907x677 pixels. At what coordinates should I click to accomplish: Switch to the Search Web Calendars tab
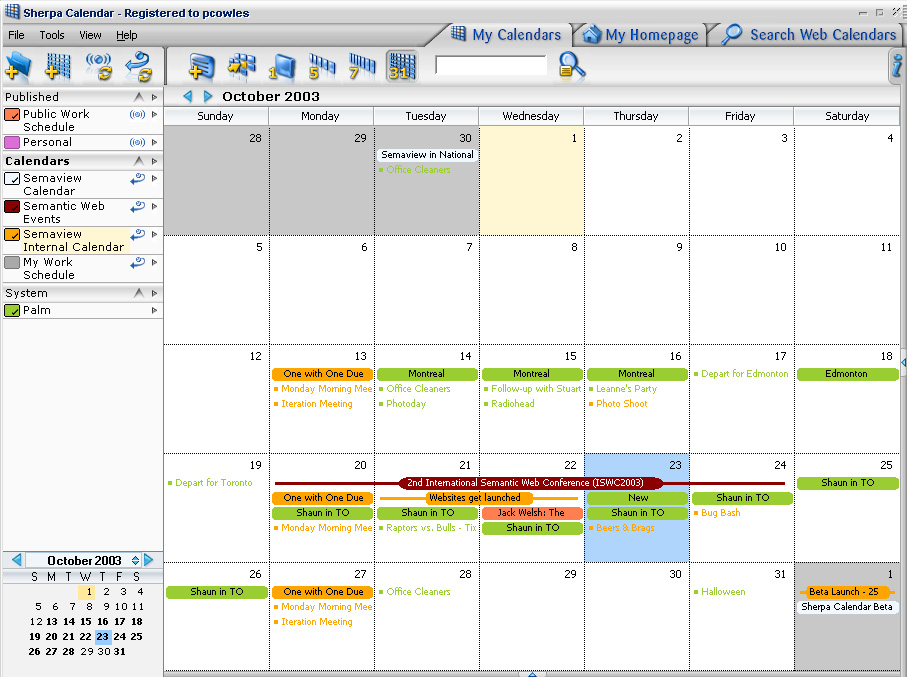[810, 35]
